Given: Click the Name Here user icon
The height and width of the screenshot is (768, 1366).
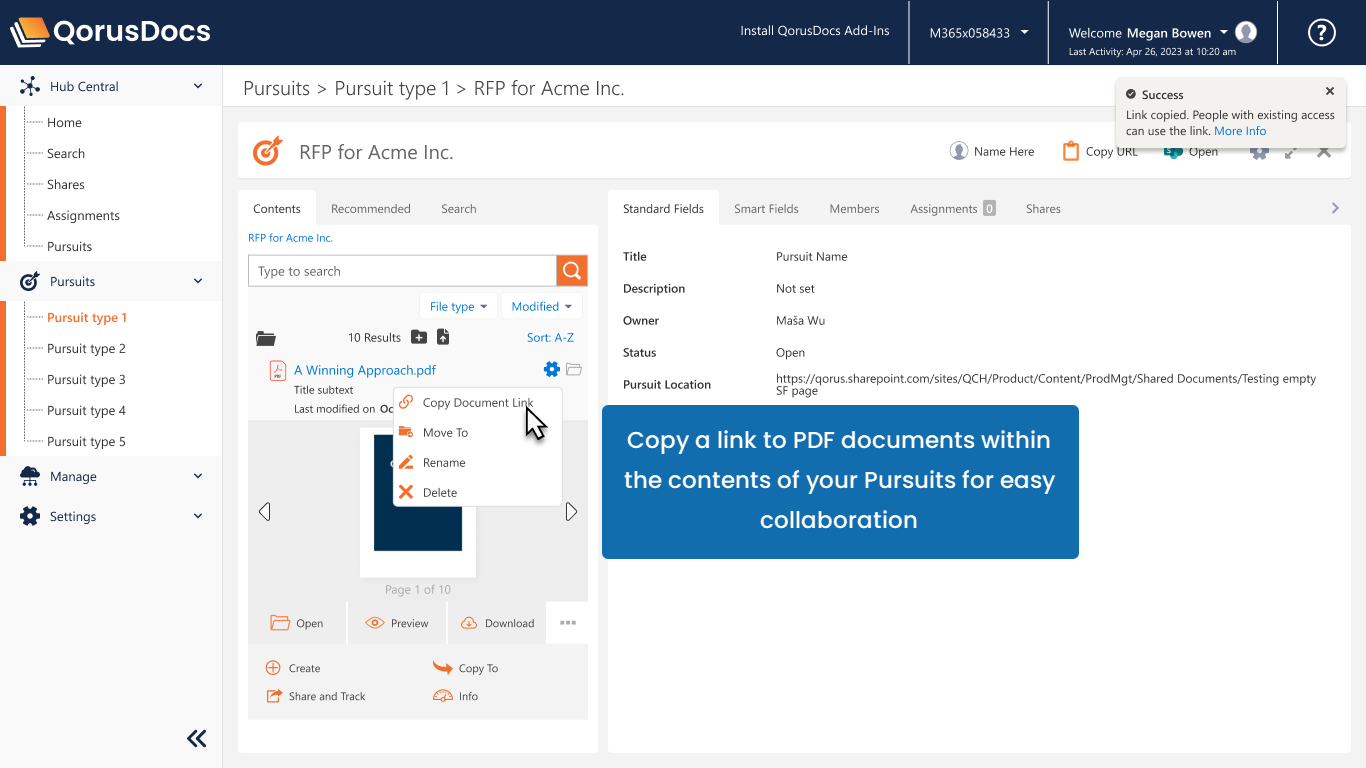Looking at the screenshot, I should (x=959, y=151).
